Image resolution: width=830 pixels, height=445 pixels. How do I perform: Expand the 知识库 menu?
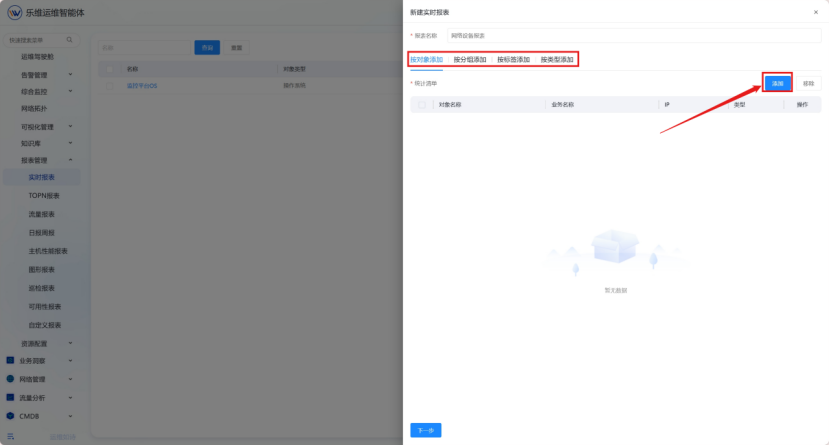70,143
